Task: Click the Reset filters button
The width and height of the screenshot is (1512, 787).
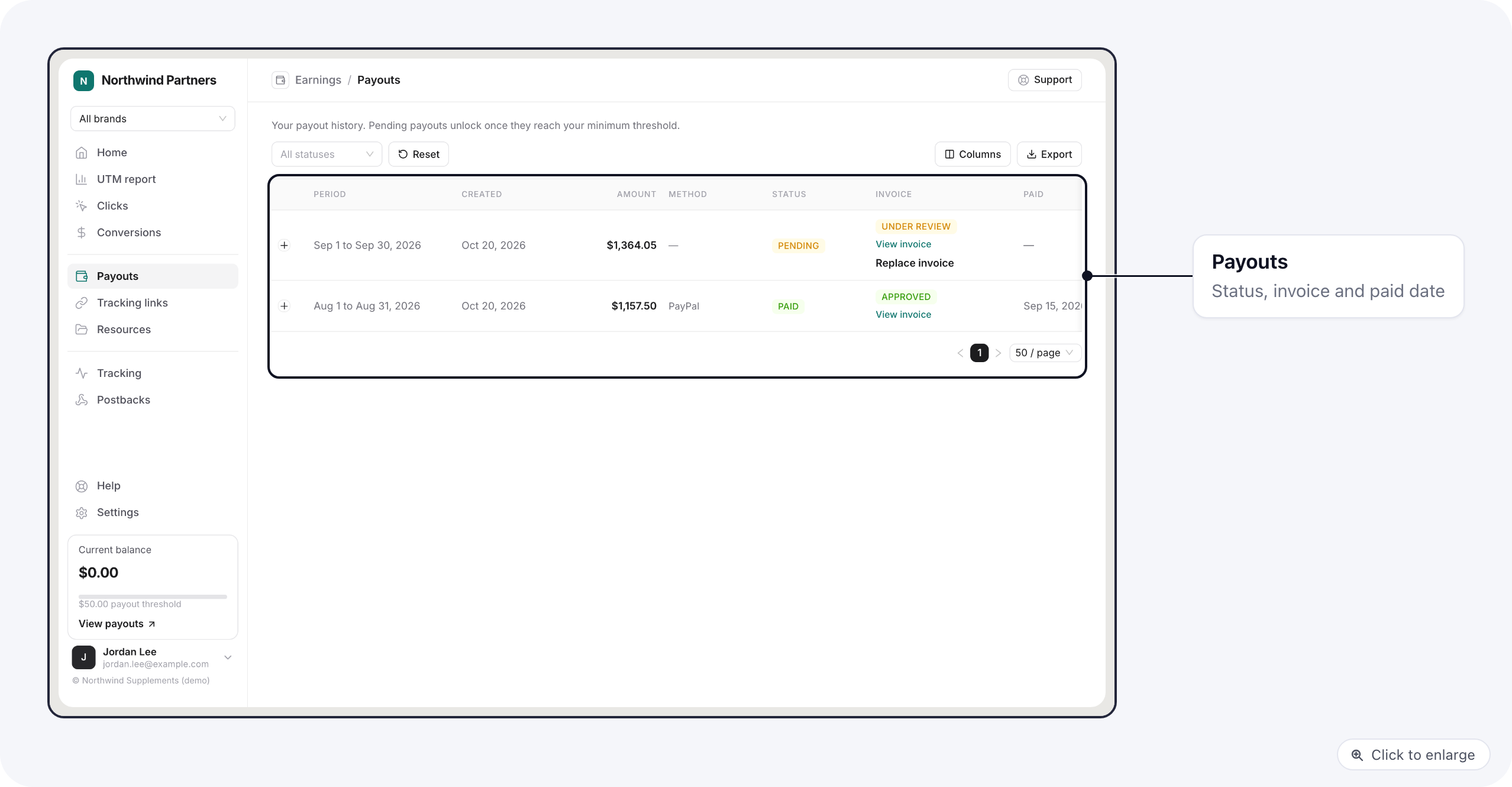Action: (419, 154)
